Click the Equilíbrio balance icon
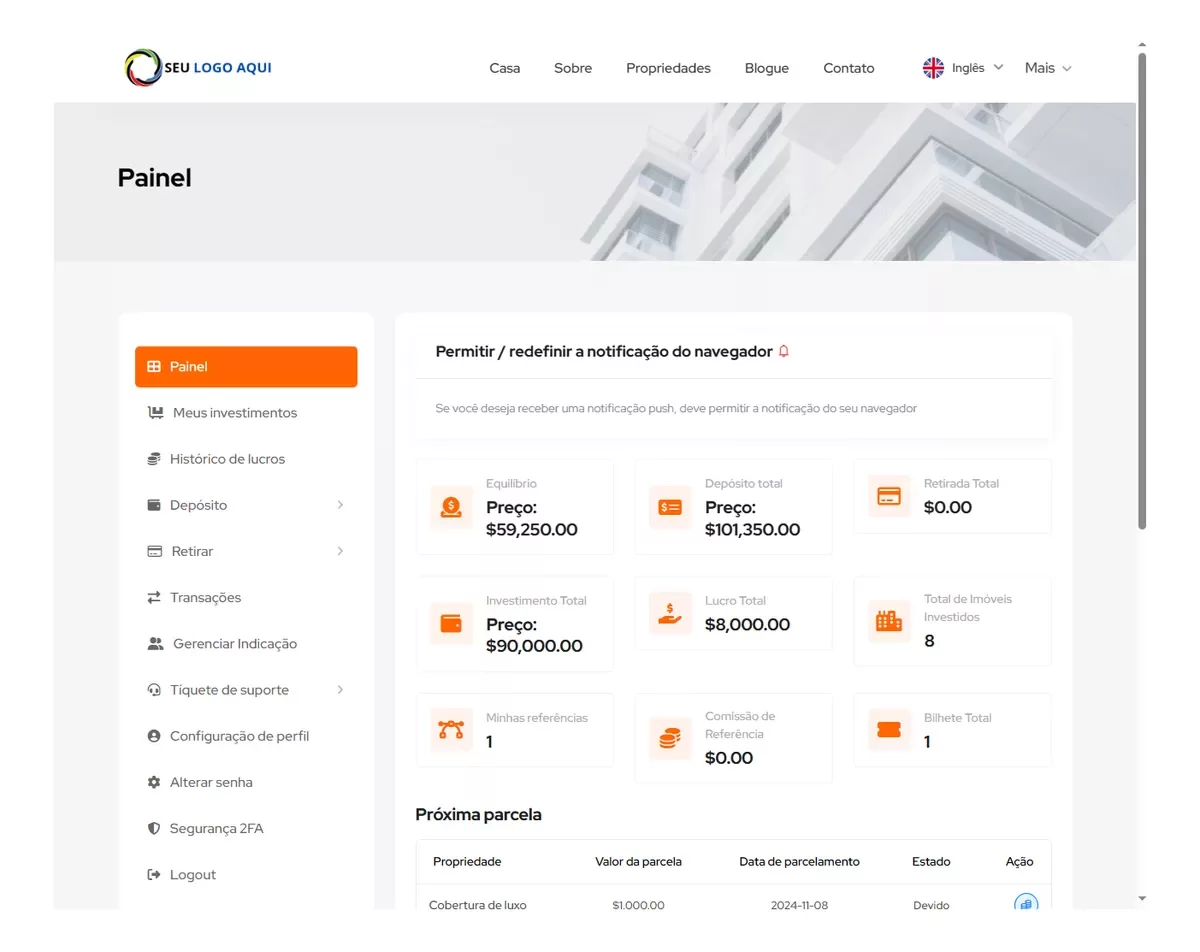 click(x=451, y=507)
